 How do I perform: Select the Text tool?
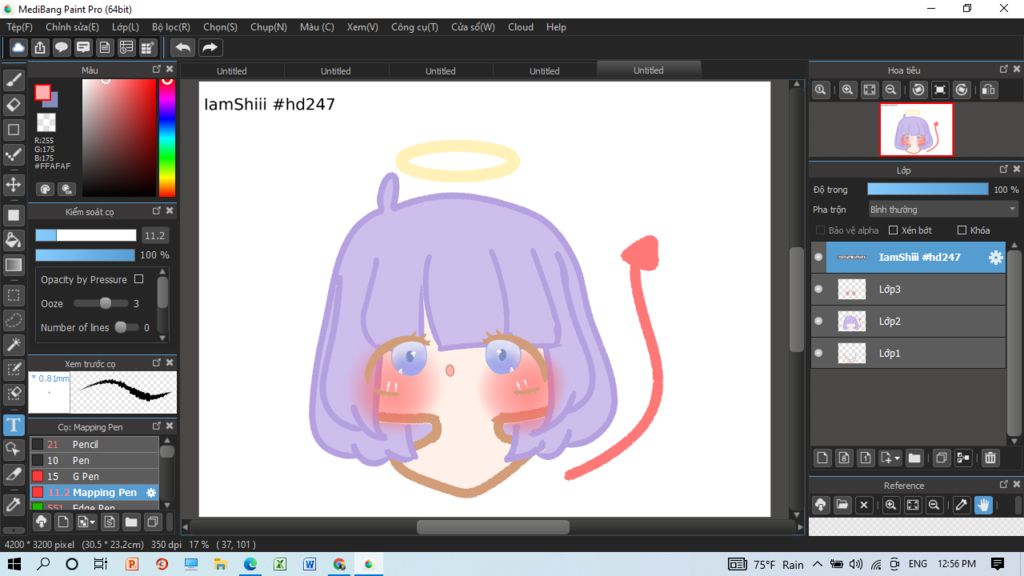[x=13, y=425]
